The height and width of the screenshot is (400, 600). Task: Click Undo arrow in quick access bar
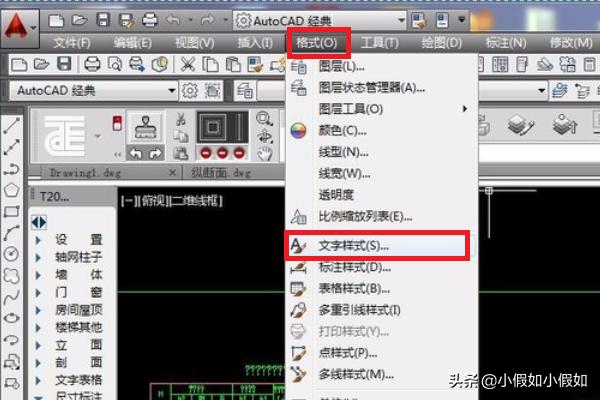[173, 20]
